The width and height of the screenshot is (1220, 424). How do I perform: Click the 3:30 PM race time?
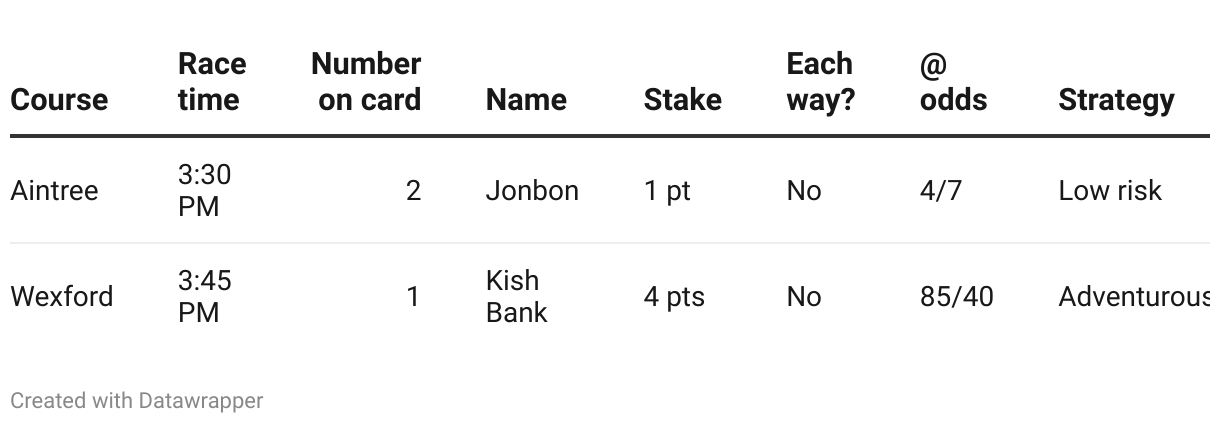[204, 191]
